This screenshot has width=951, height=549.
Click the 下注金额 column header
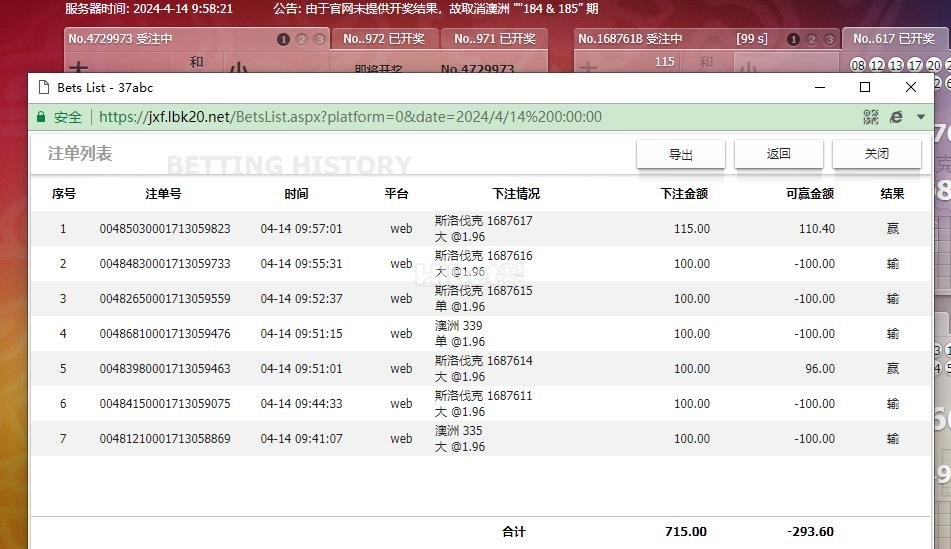pos(684,194)
